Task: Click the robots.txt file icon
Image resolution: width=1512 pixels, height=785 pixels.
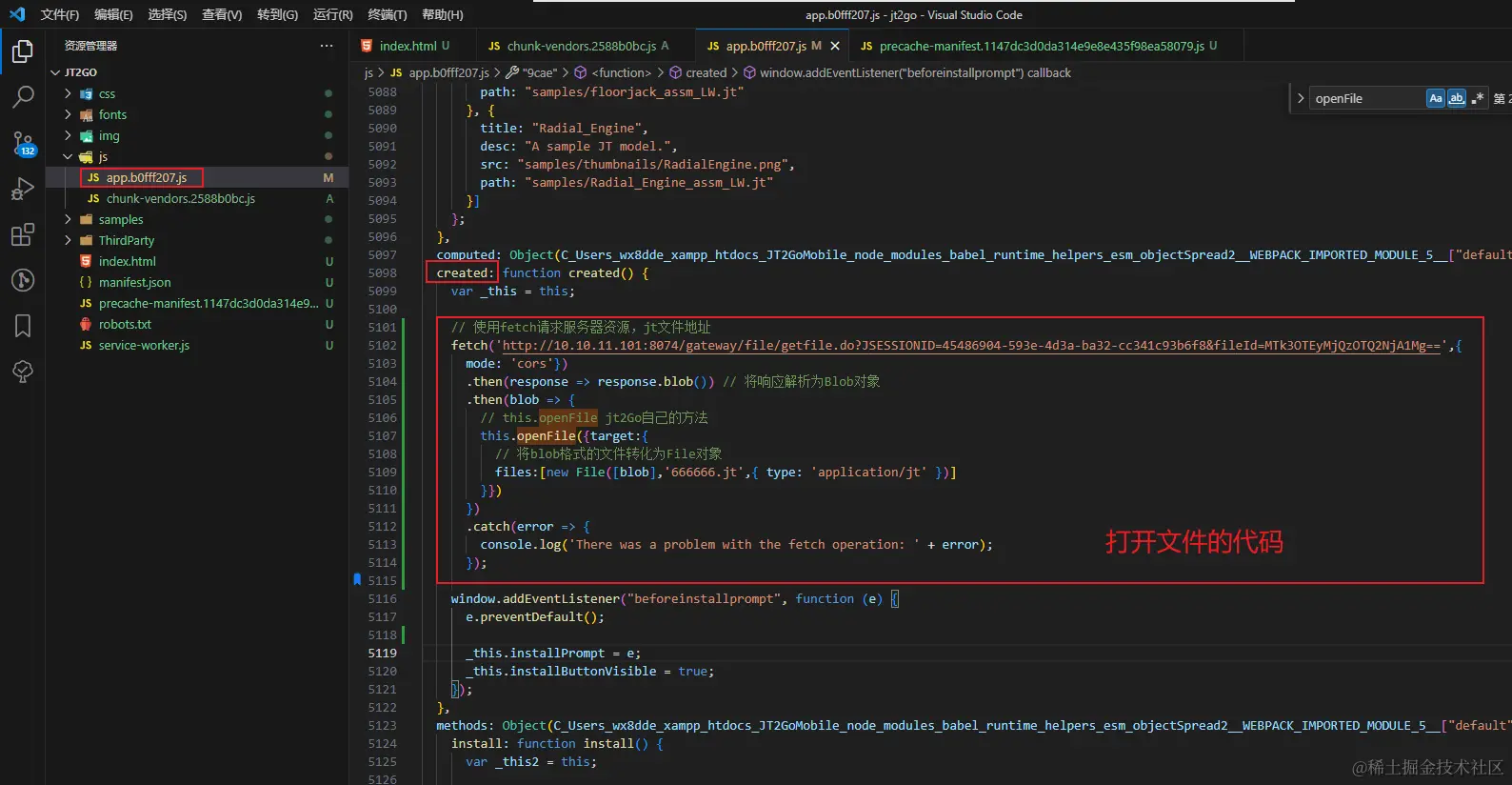Action: (x=87, y=324)
